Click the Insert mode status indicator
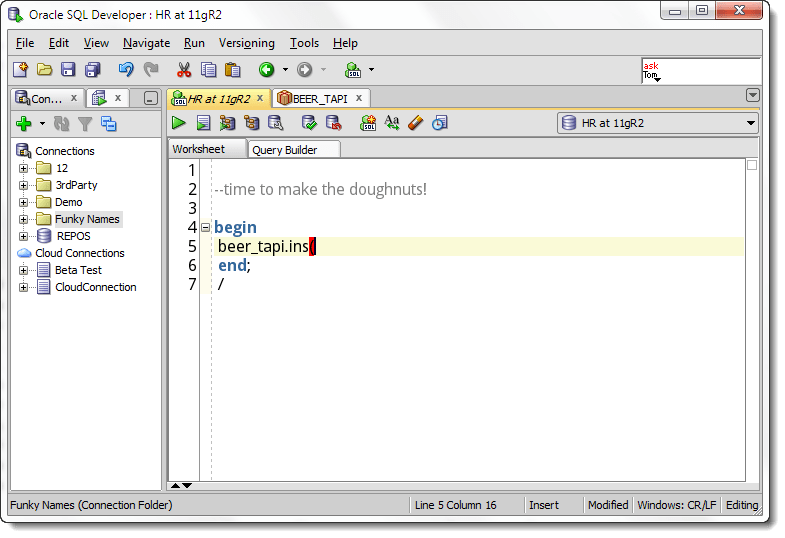 (544, 505)
